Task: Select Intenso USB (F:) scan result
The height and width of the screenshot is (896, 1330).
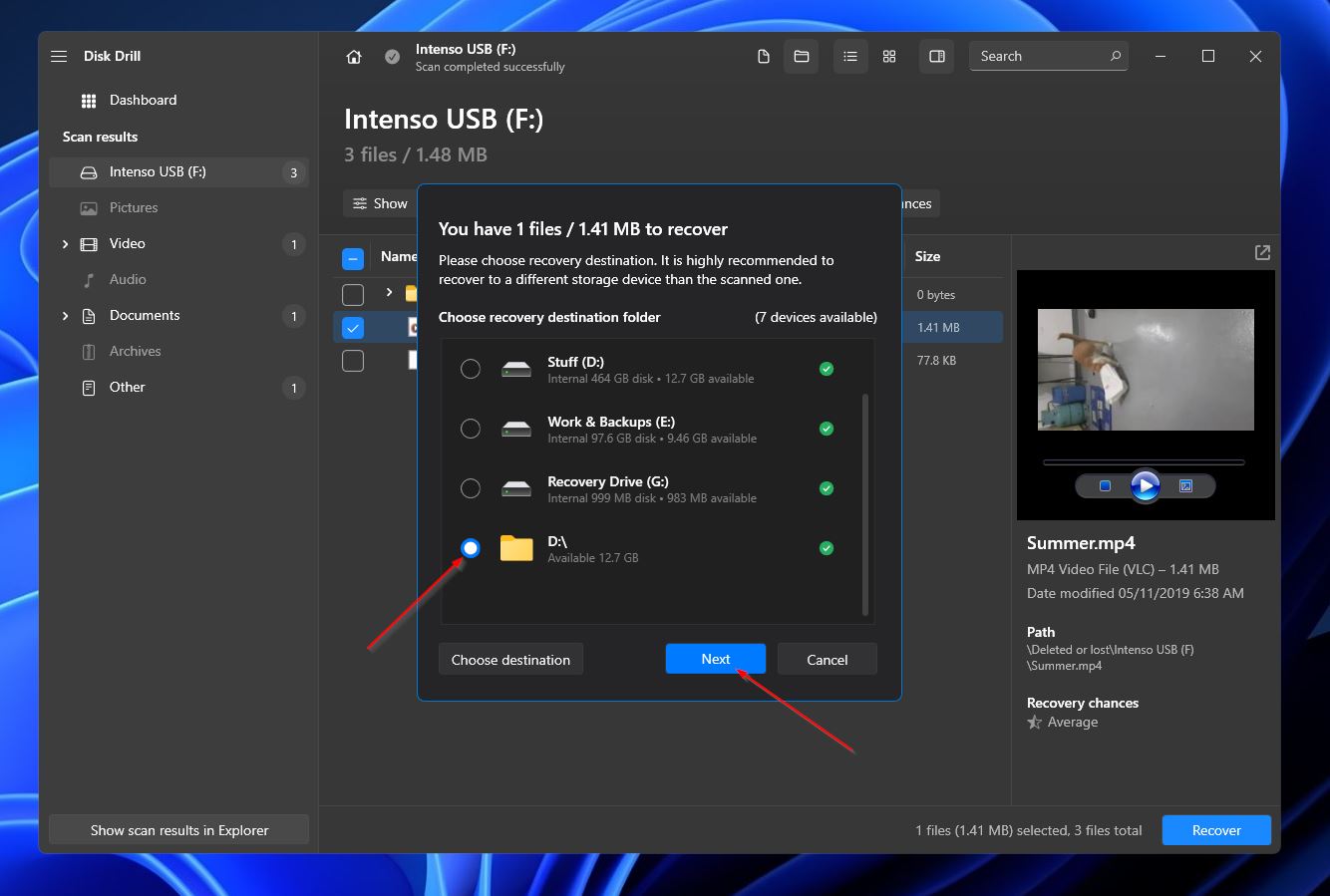Action: [x=158, y=172]
